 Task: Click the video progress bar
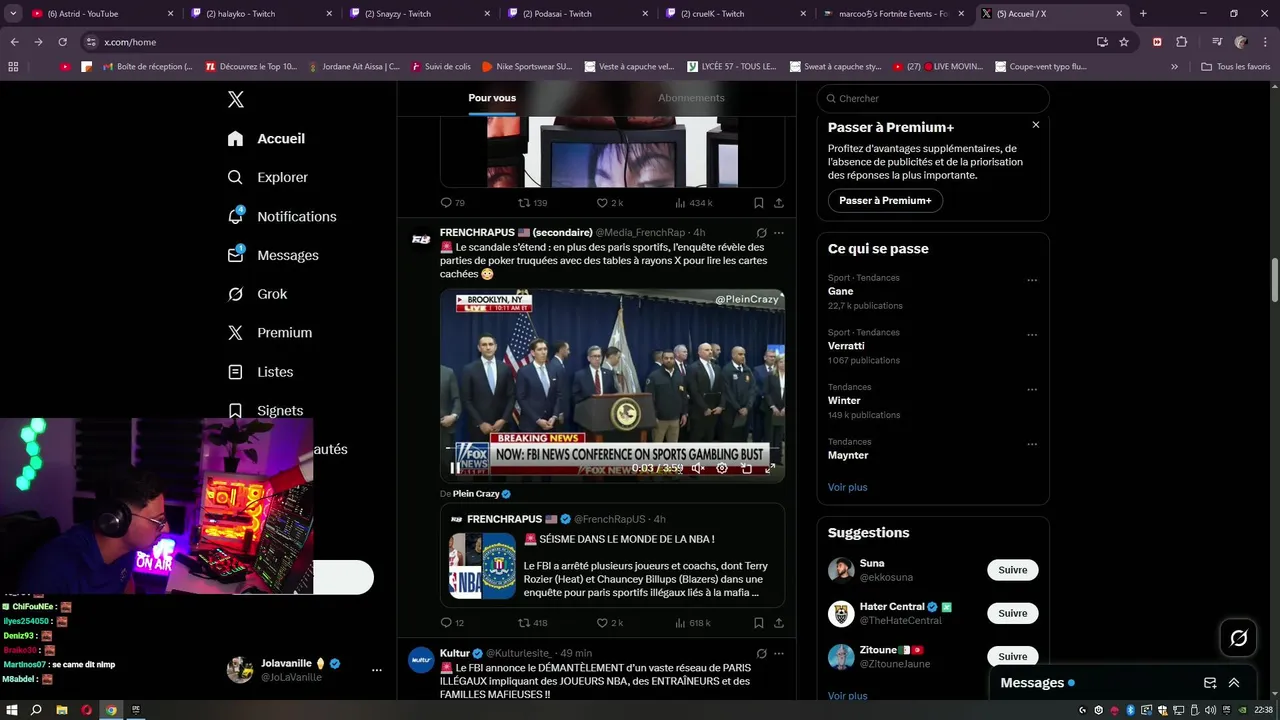(612, 449)
